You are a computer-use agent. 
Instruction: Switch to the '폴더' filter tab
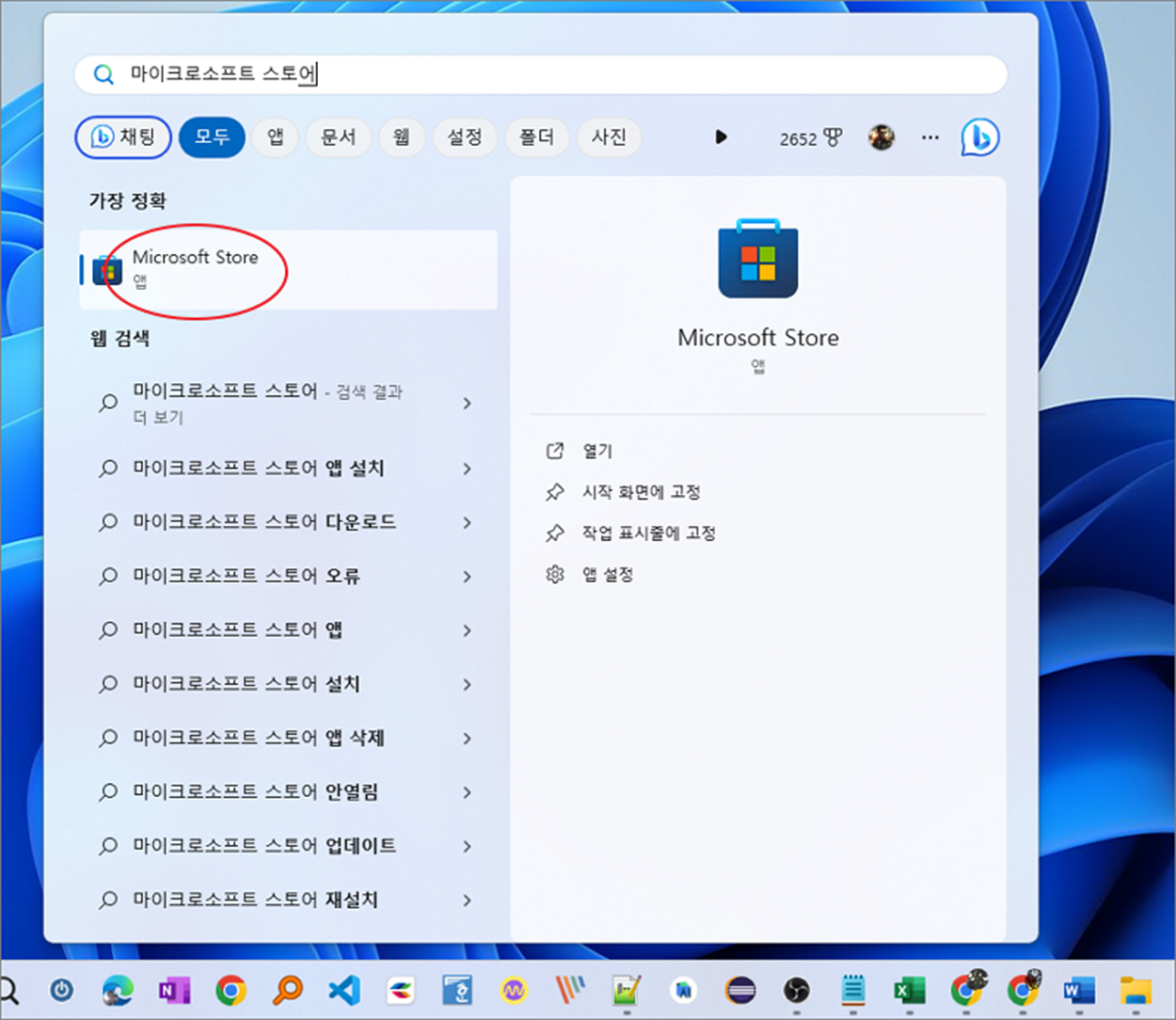click(x=536, y=137)
